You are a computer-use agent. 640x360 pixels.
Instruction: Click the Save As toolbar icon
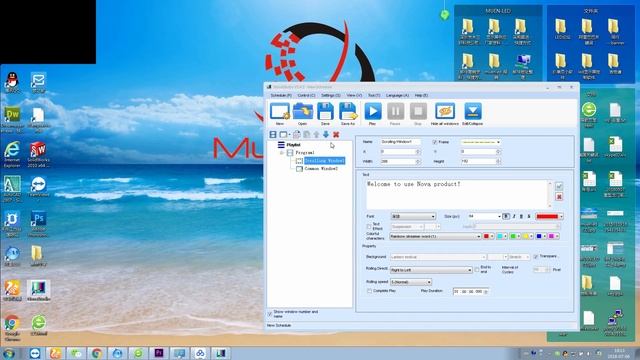(x=348, y=111)
